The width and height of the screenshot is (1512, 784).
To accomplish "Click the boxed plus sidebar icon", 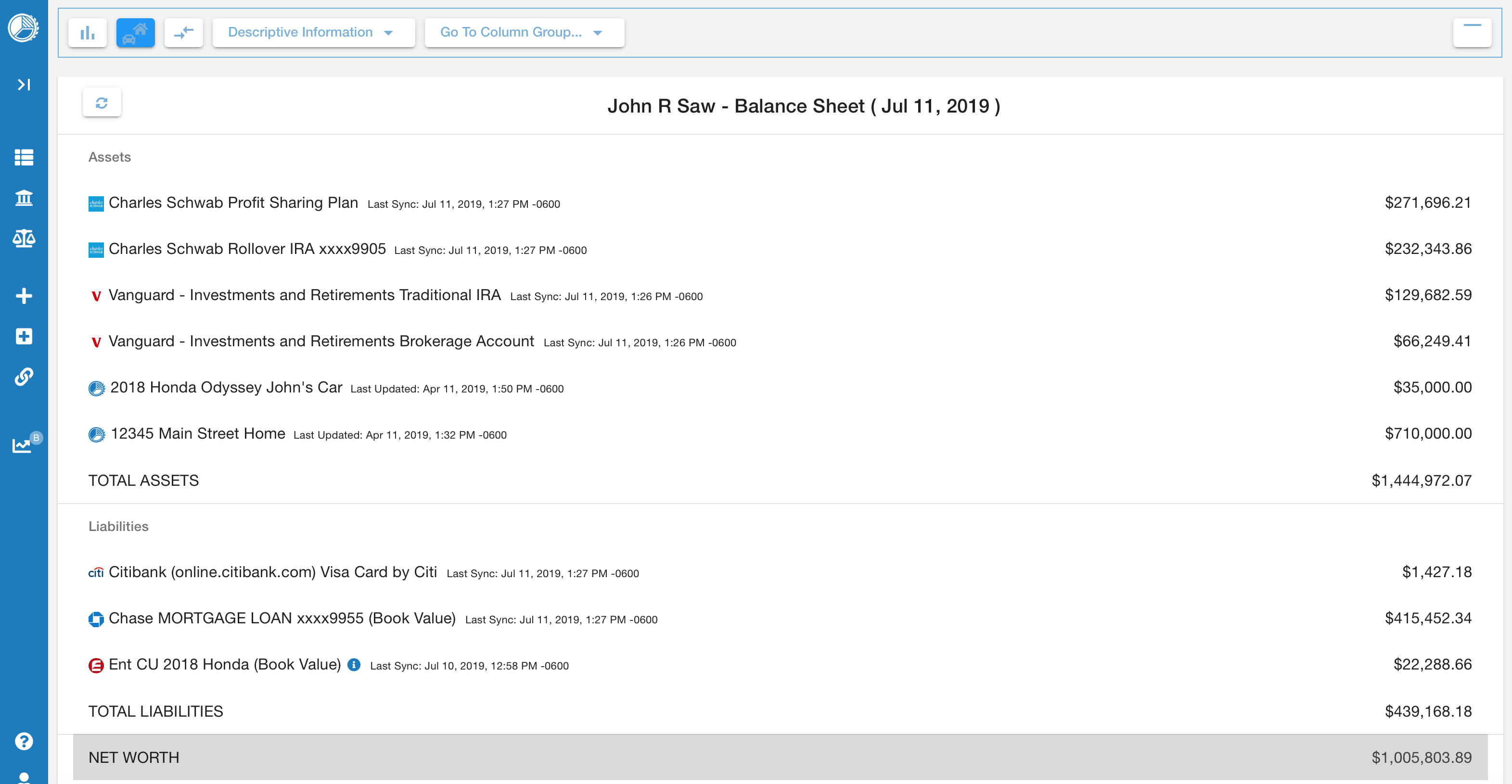I will pyautogui.click(x=24, y=336).
